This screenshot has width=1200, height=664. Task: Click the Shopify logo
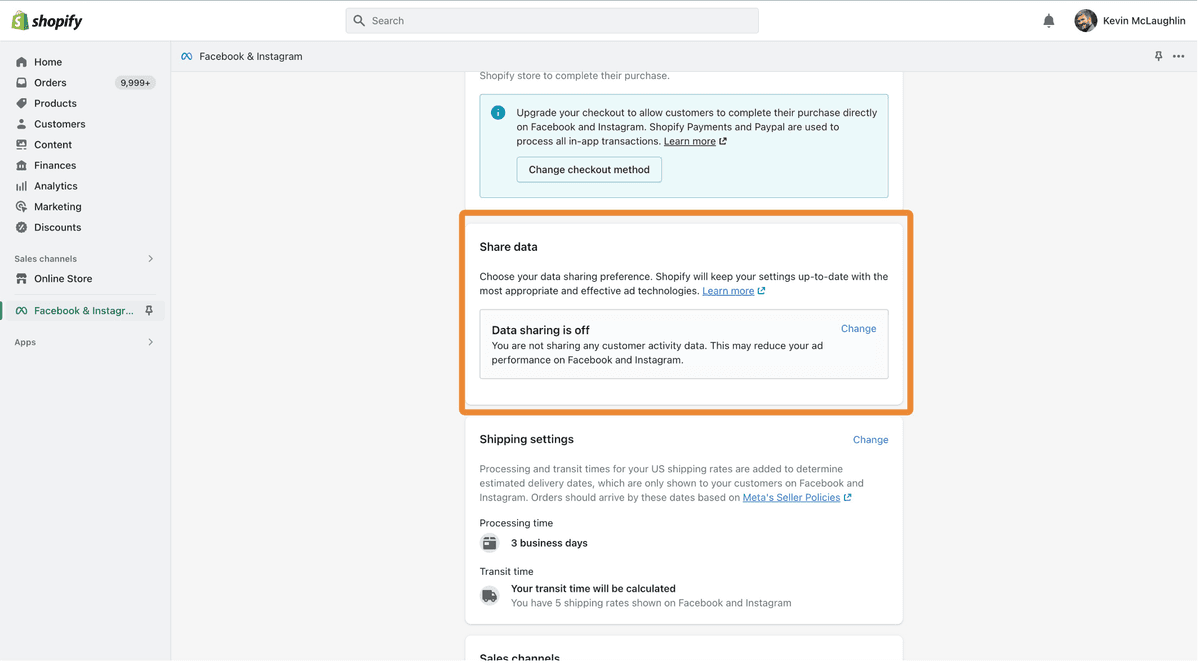(47, 21)
